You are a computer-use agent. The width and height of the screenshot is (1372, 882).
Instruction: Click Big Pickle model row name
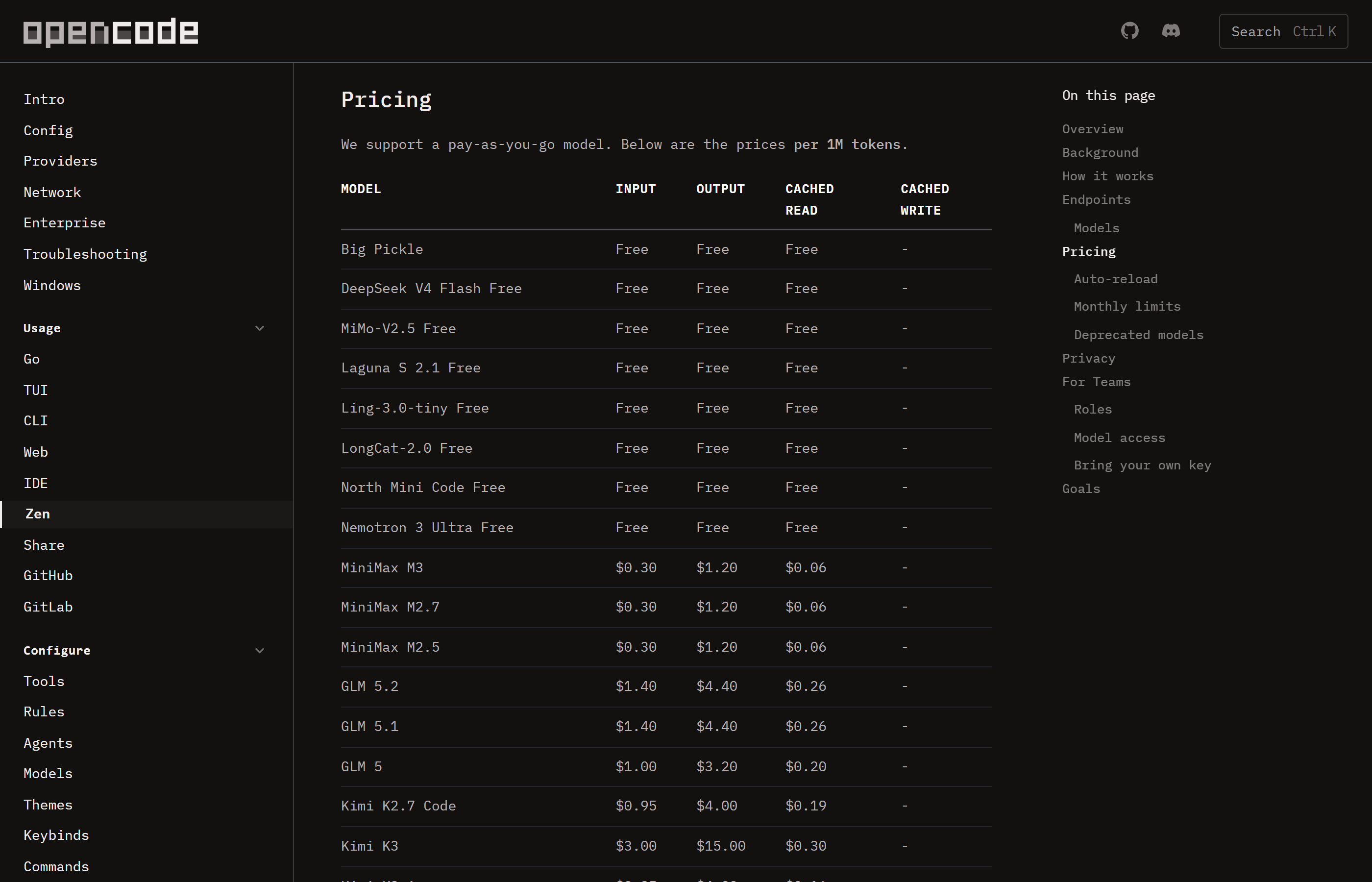coord(382,249)
